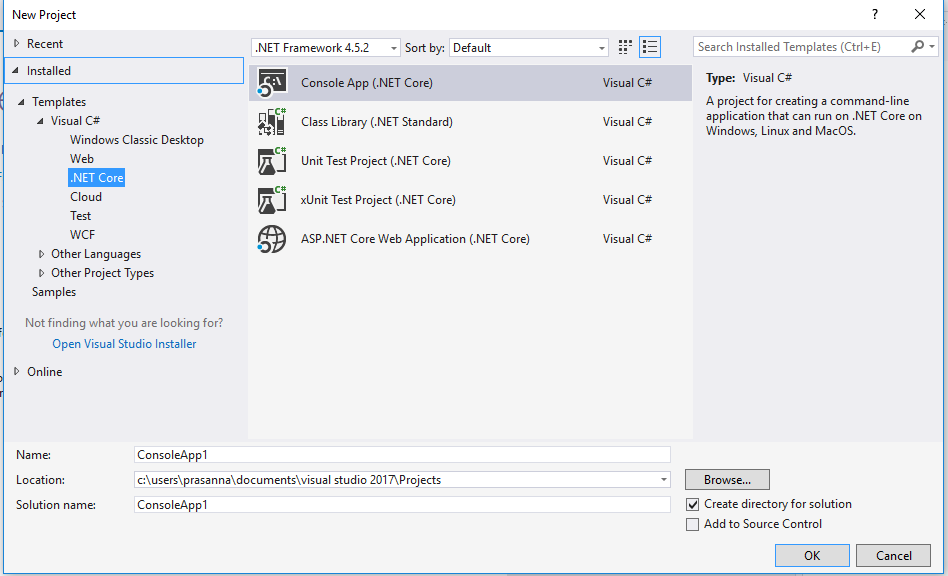Select the Web template category

(82, 159)
